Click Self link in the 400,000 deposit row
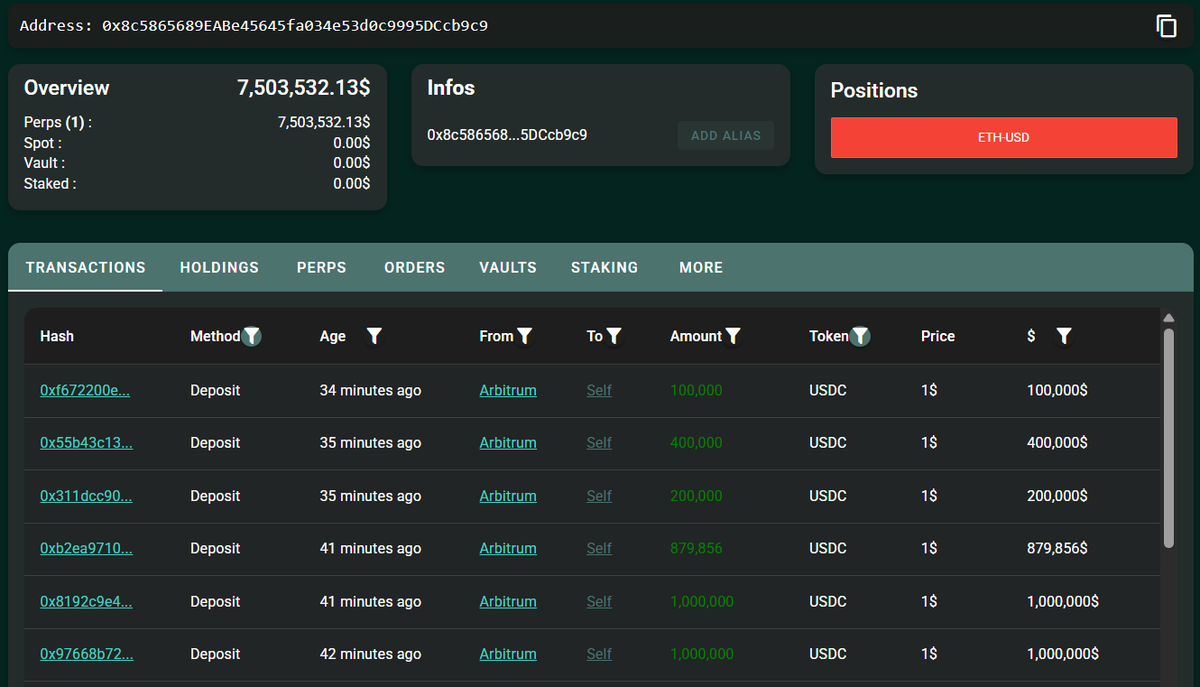This screenshot has height=687, width=1200. coord(599,442)
